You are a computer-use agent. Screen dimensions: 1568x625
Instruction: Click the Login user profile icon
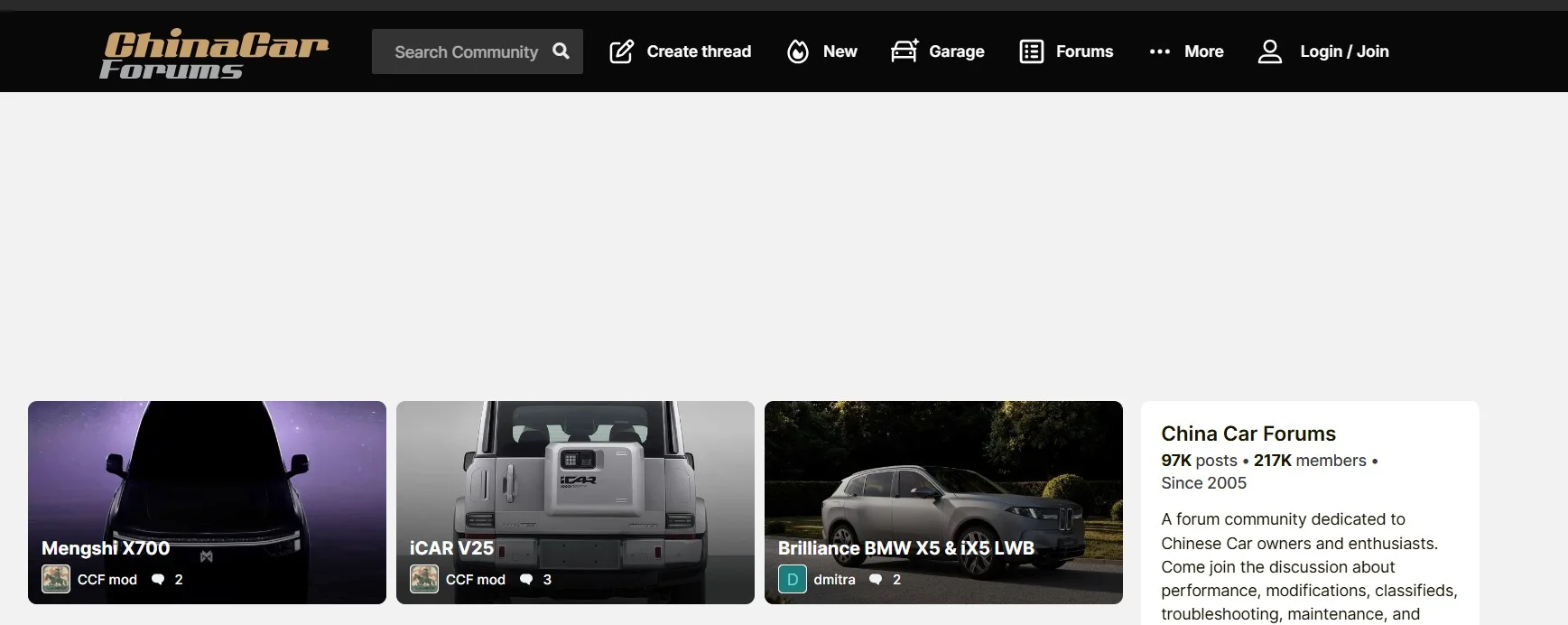click(1270, 51)
